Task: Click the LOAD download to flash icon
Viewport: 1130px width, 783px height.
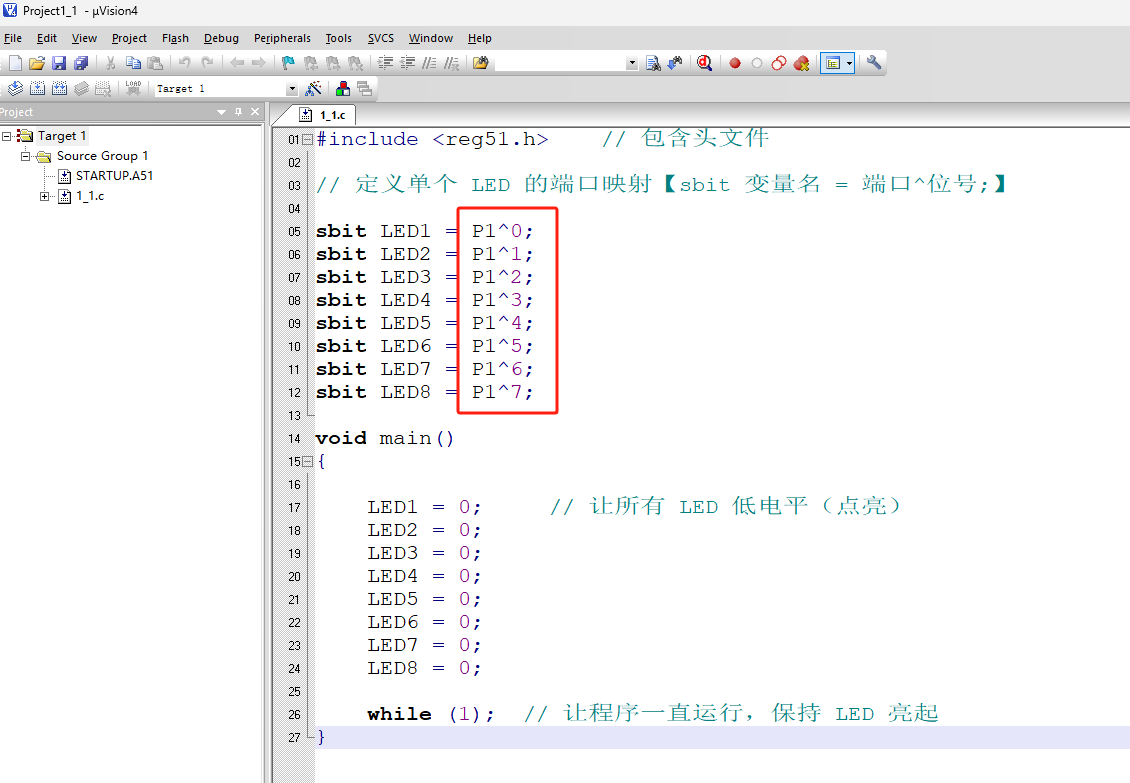Action: (133, 89)
